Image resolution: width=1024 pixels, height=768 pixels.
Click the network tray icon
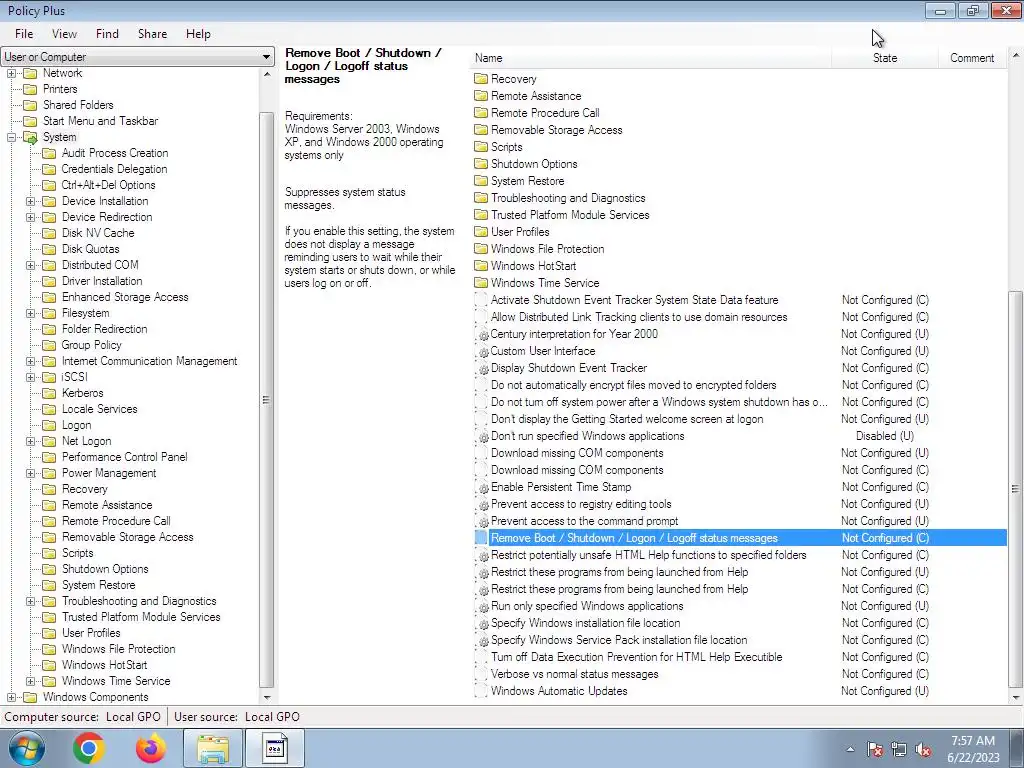899,750
